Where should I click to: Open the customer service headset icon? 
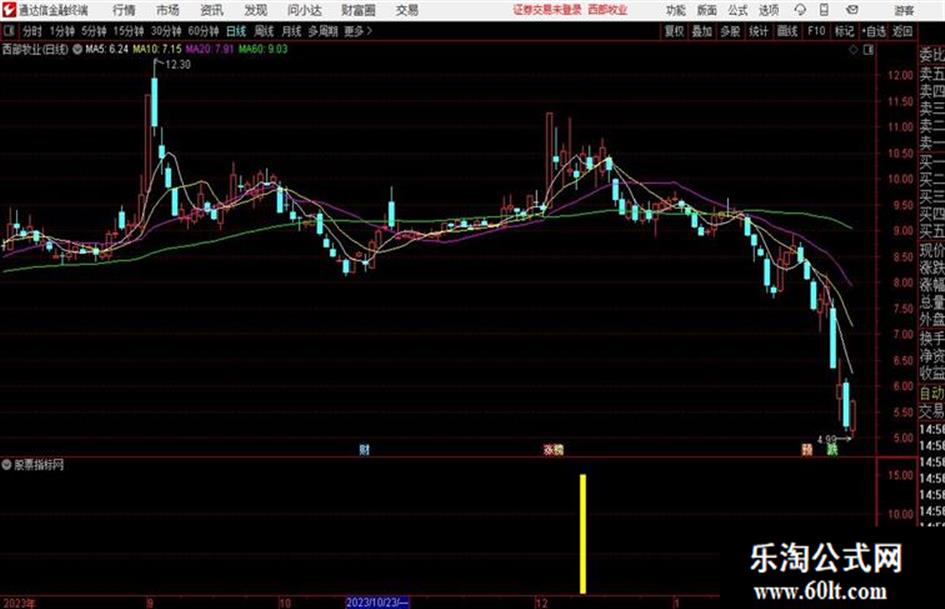pyautogui.click(x=800, y=10)
